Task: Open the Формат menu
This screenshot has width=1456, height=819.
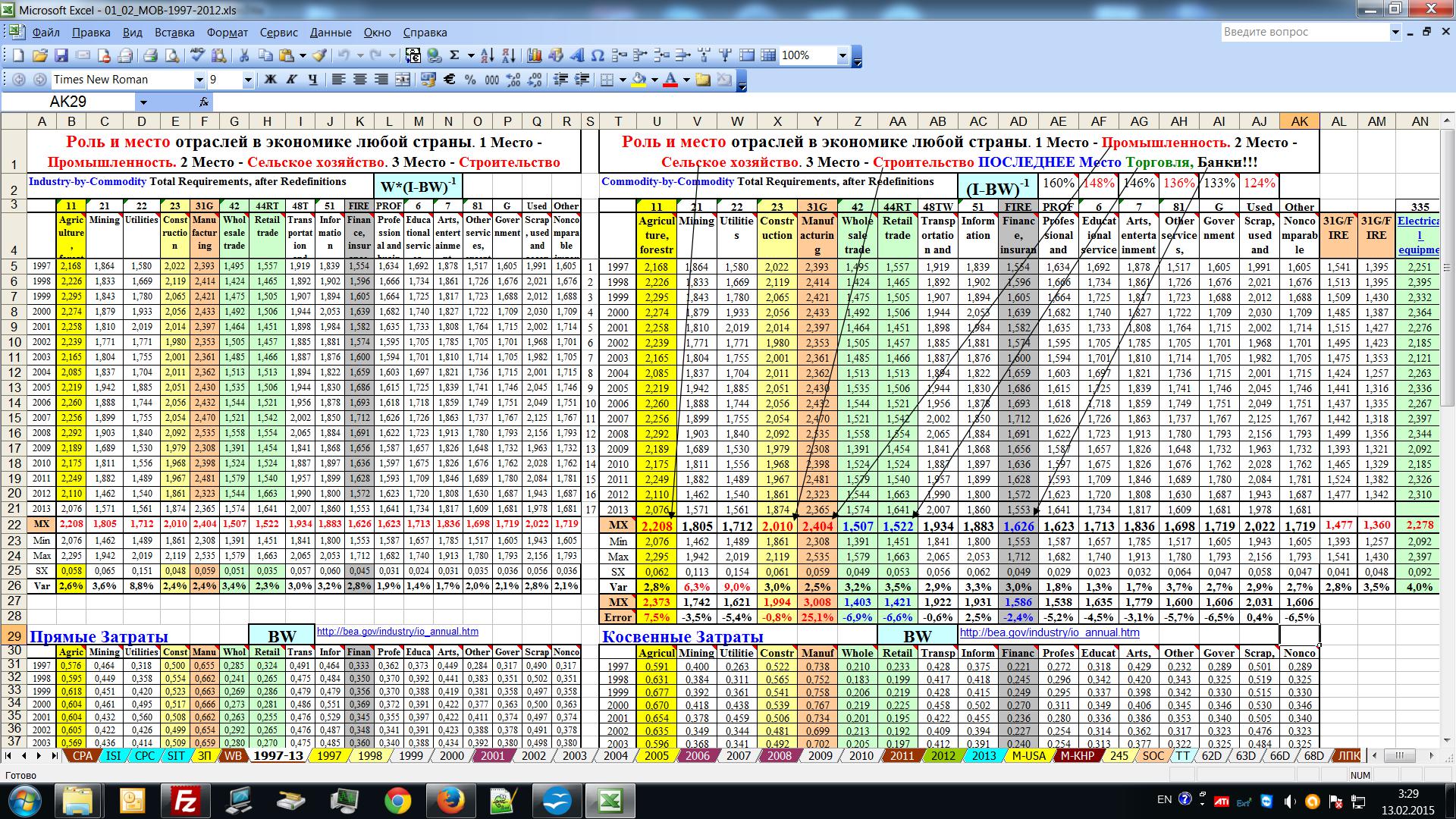Action: click(227, 33)
